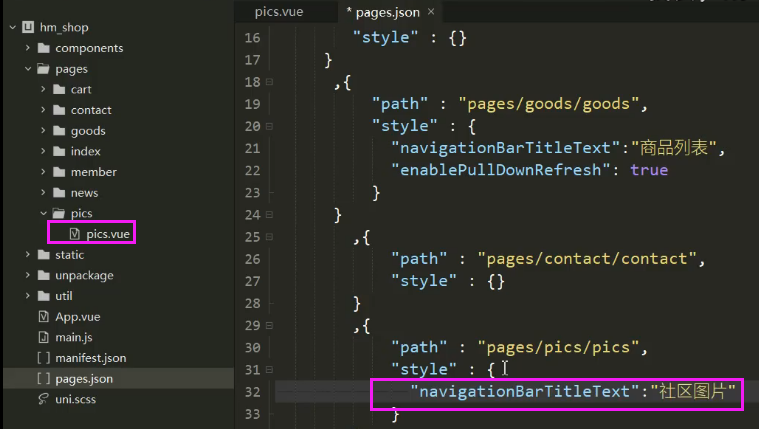The image size is (759, 429).
Task: Click the pages.json bracket icon in tree
Action: [44, 379]
